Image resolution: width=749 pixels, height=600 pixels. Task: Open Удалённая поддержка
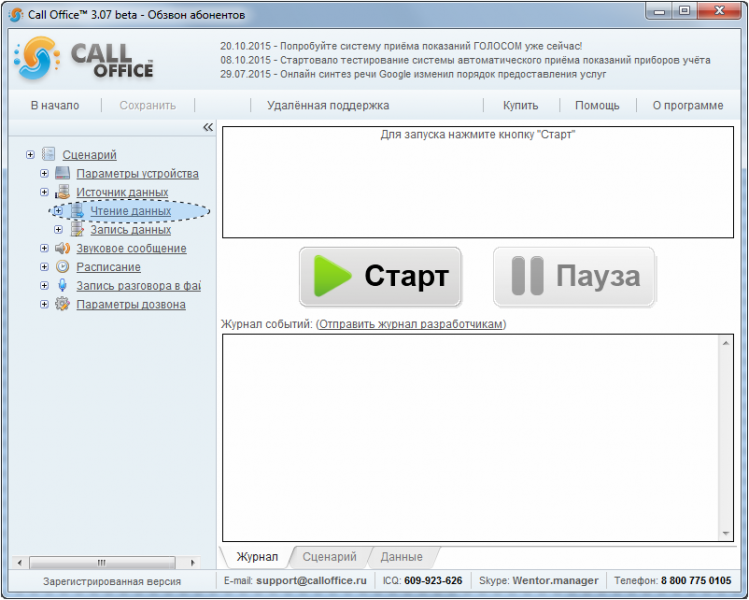328,106
